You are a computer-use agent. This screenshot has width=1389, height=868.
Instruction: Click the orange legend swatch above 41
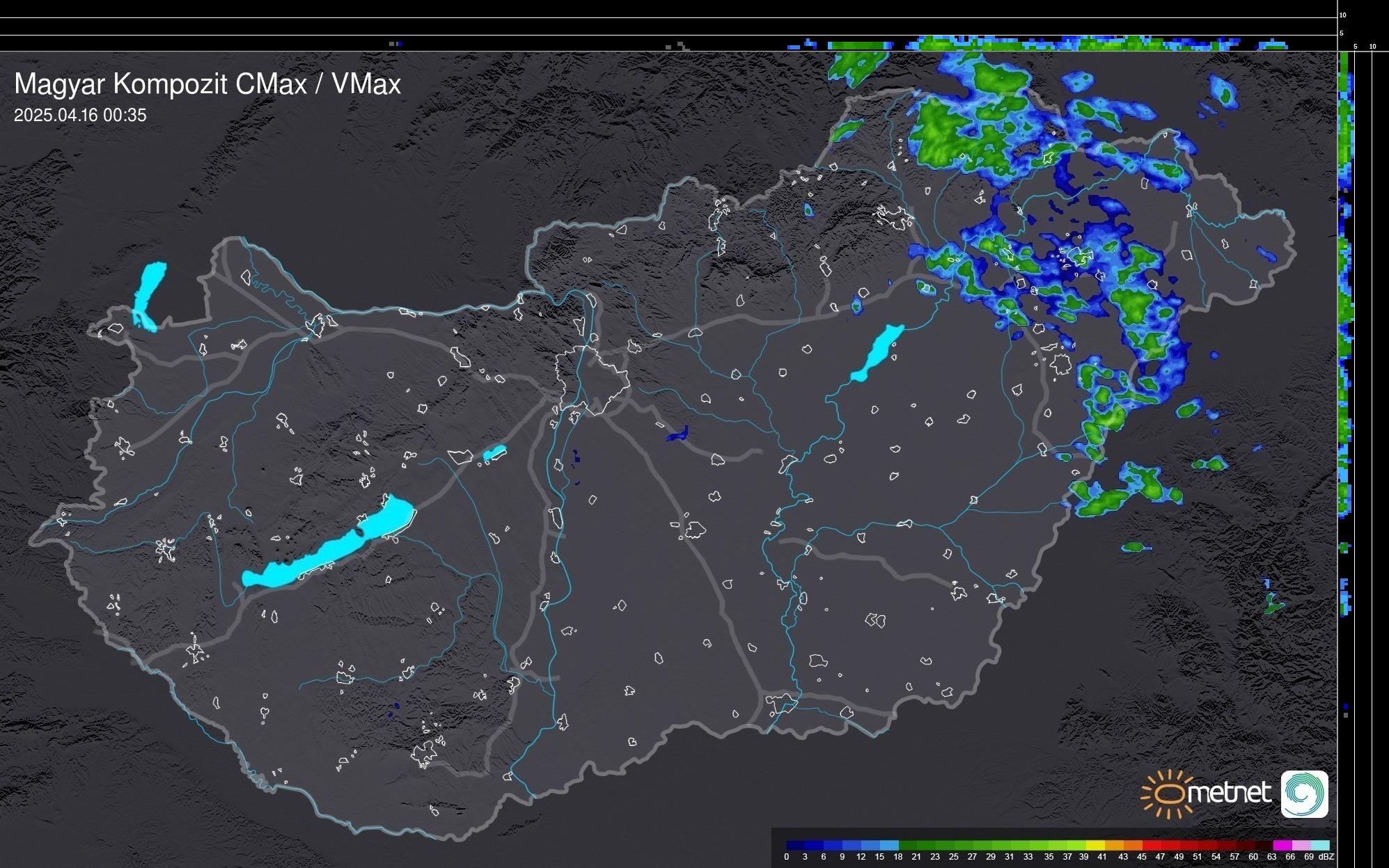coord(1114,845)
